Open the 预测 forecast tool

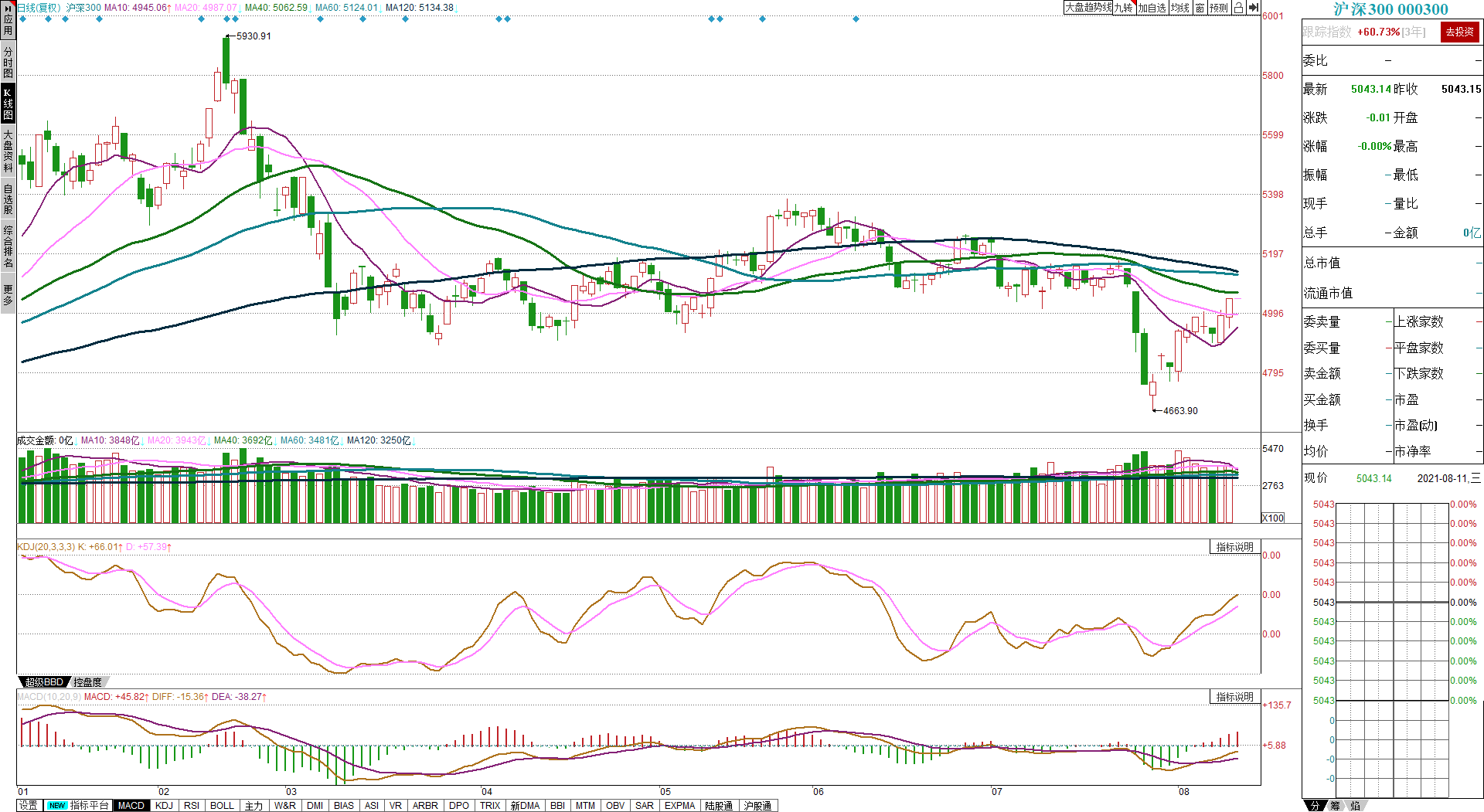click(1219, 8)
